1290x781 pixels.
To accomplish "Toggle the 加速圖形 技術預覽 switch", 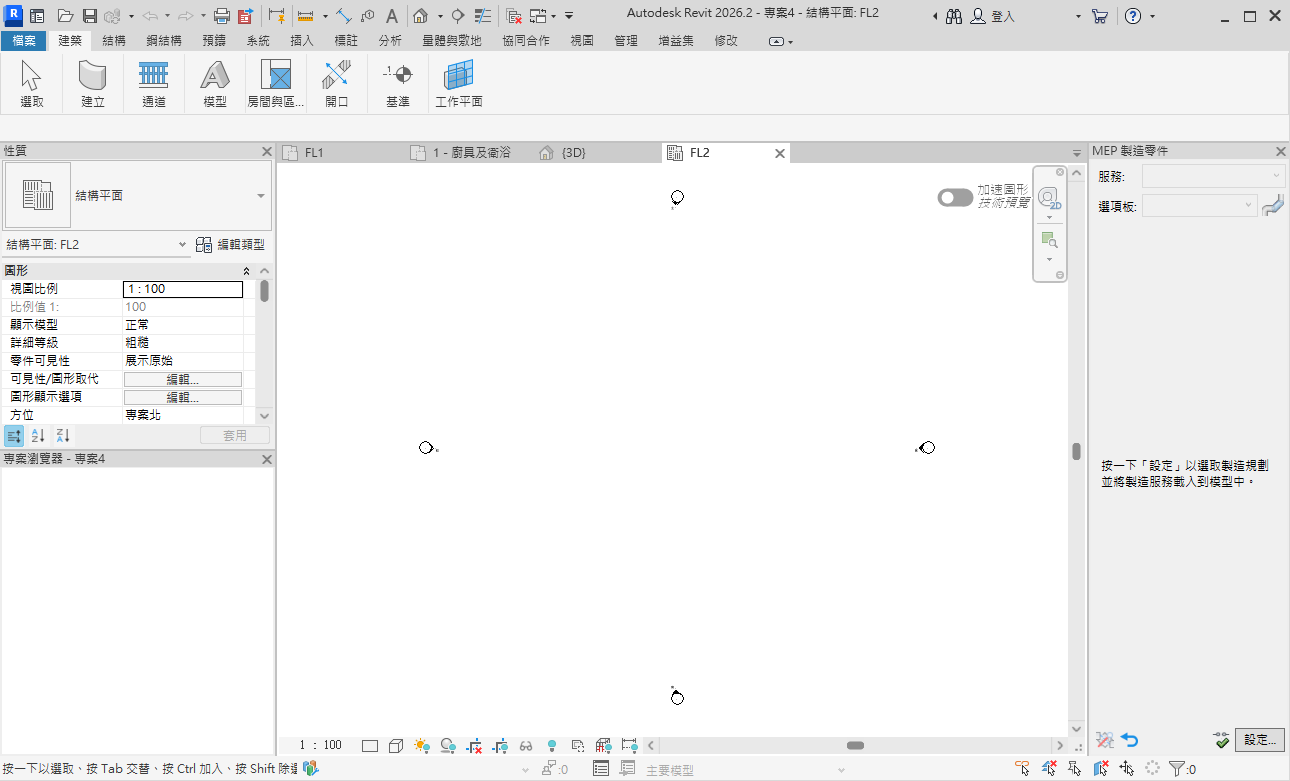I will pyautogui.click(x=955, y=198).
